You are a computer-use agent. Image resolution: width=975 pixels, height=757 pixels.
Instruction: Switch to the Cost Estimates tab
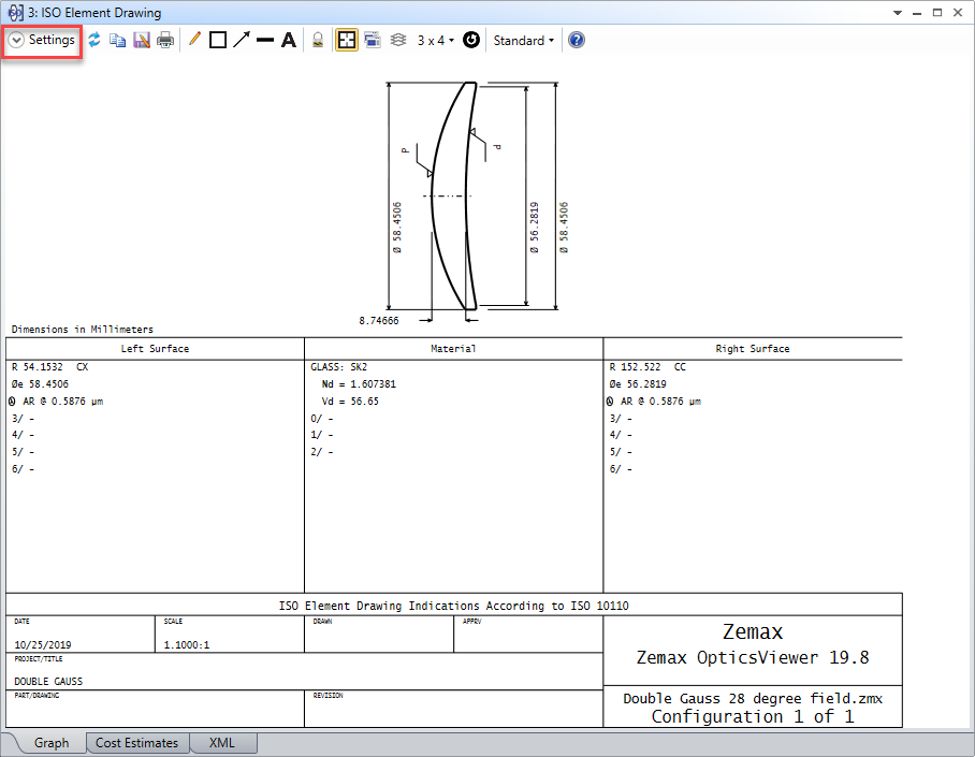click(x=136, y=743)
